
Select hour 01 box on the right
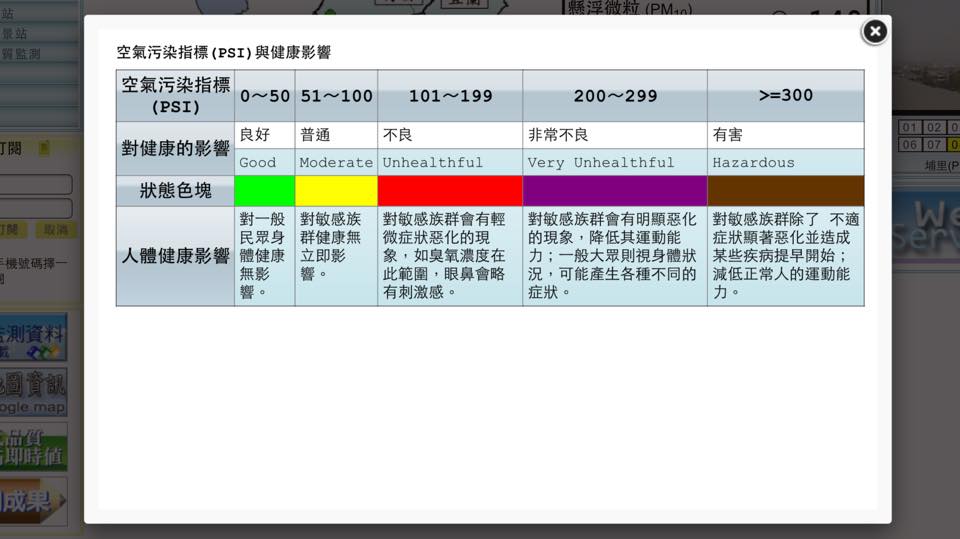click(909, 127)
